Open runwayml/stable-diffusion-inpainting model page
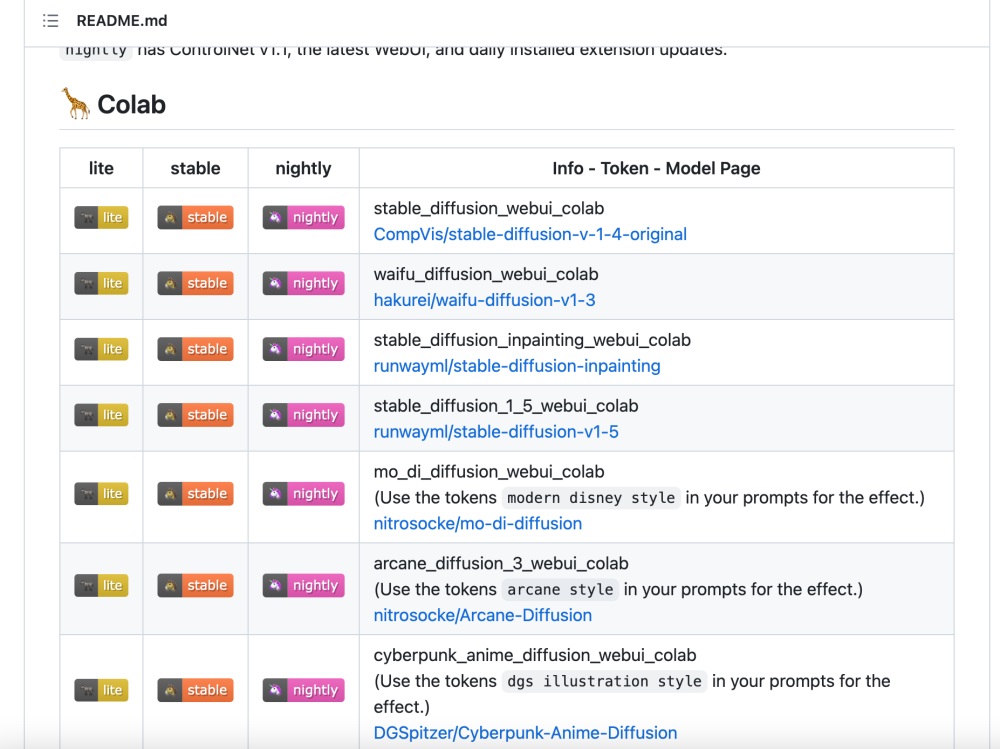Screen dimensions: 1000x749 (x=517, y=366)
